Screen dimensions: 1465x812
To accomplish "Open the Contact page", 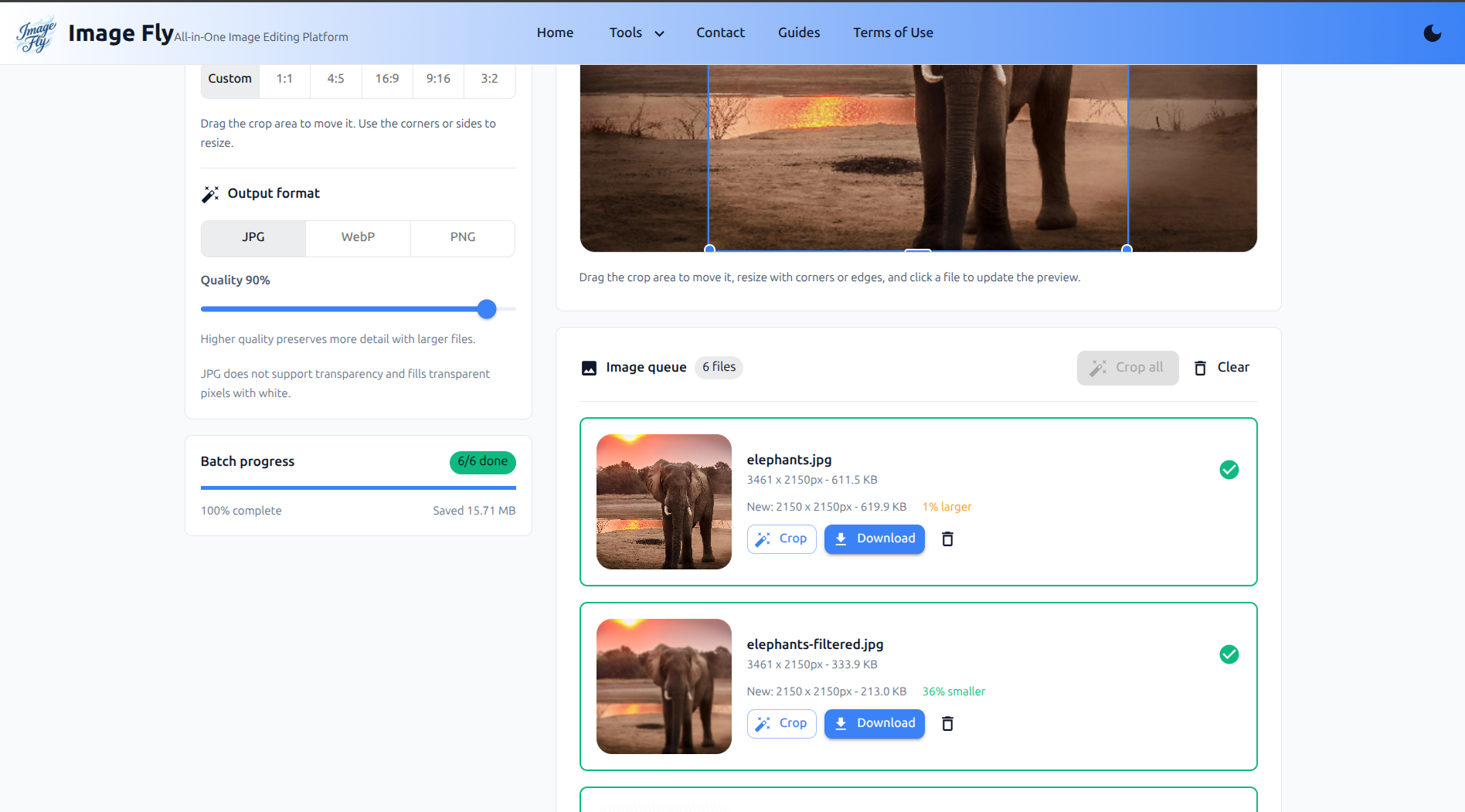I will click(x=720, y=32).
